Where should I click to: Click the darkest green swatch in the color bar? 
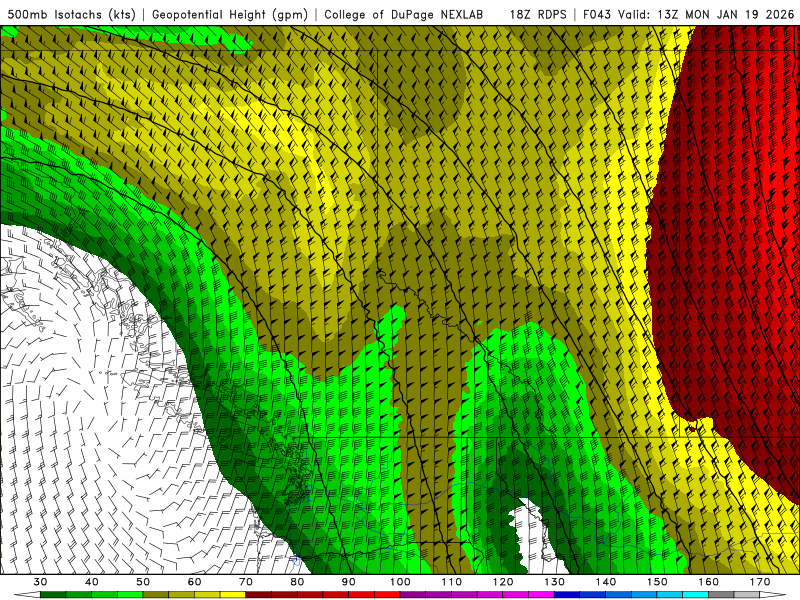53,595
